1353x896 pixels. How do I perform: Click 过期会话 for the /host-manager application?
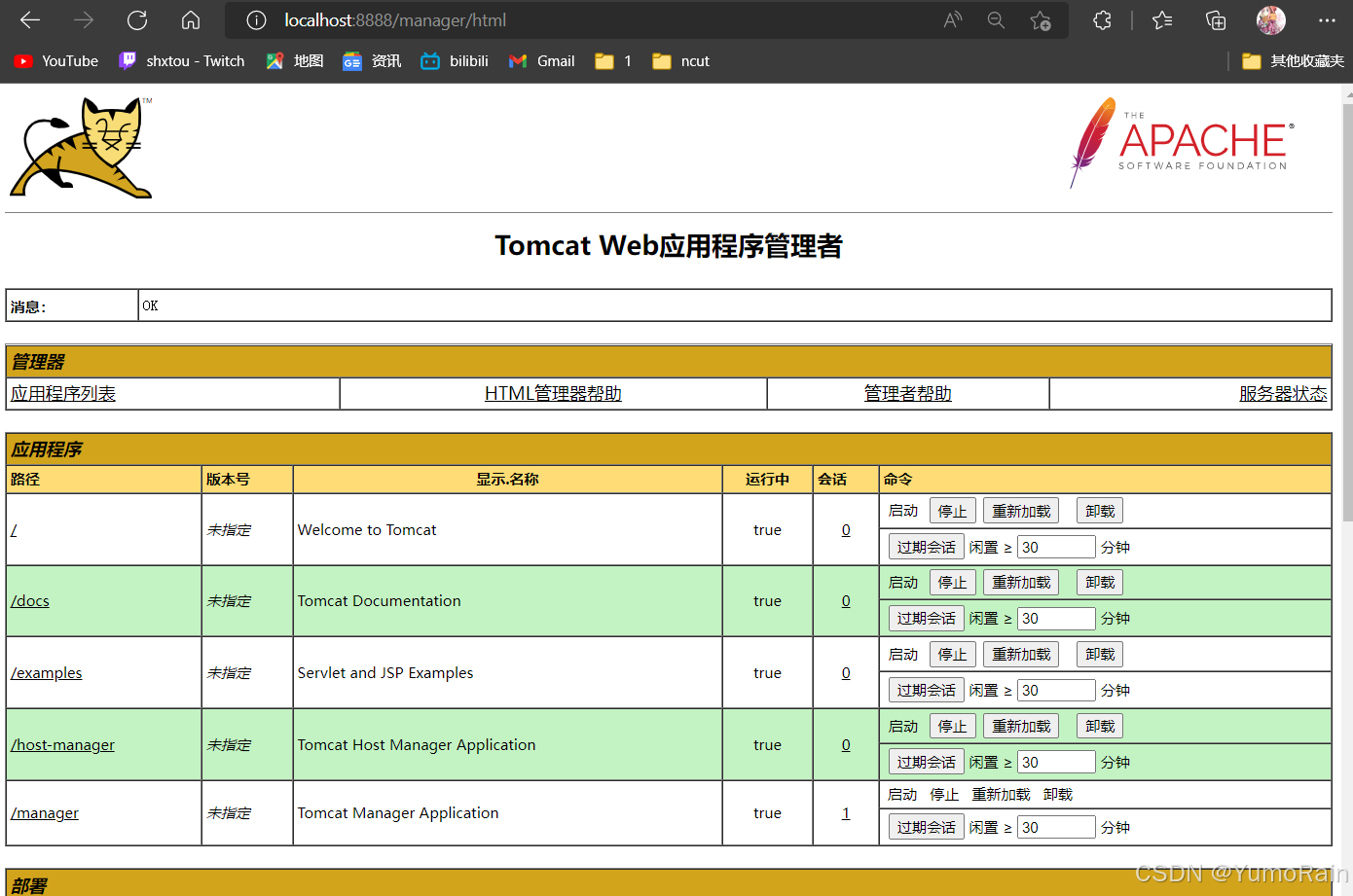click(927, 762)
